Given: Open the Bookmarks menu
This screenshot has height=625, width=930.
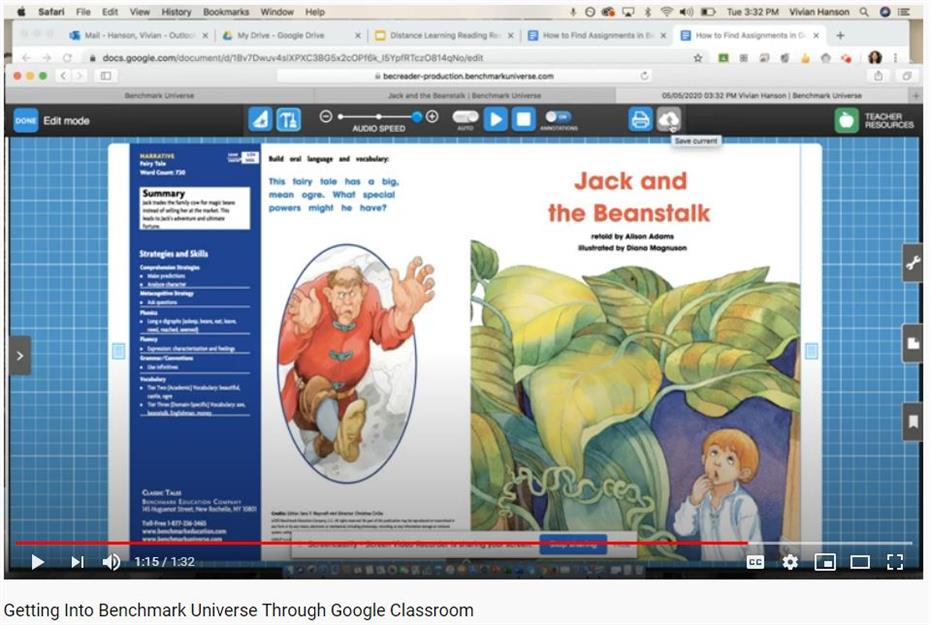Looking at the screenshot, I should (226, 12).
